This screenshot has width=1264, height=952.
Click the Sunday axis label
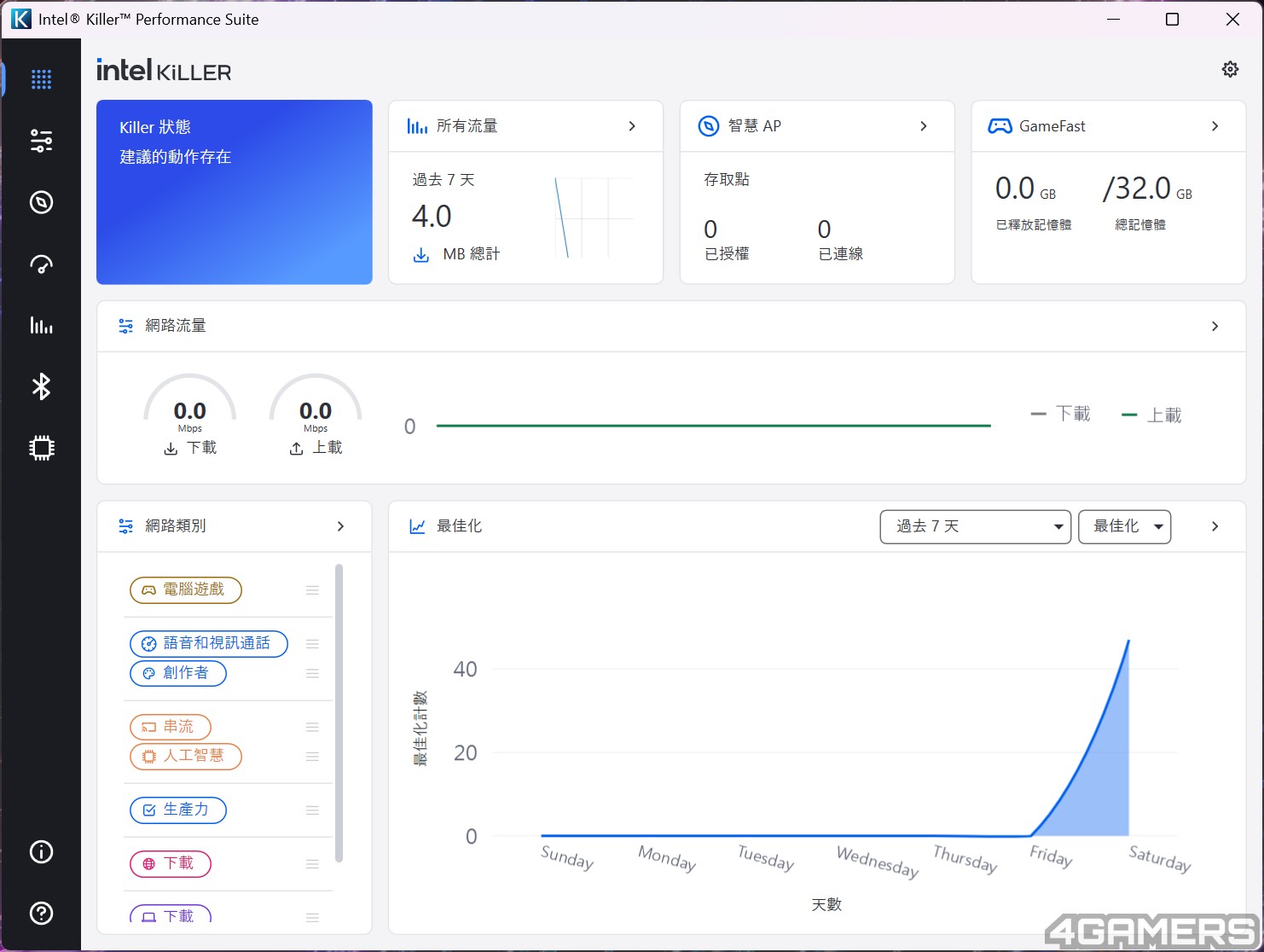567,857
